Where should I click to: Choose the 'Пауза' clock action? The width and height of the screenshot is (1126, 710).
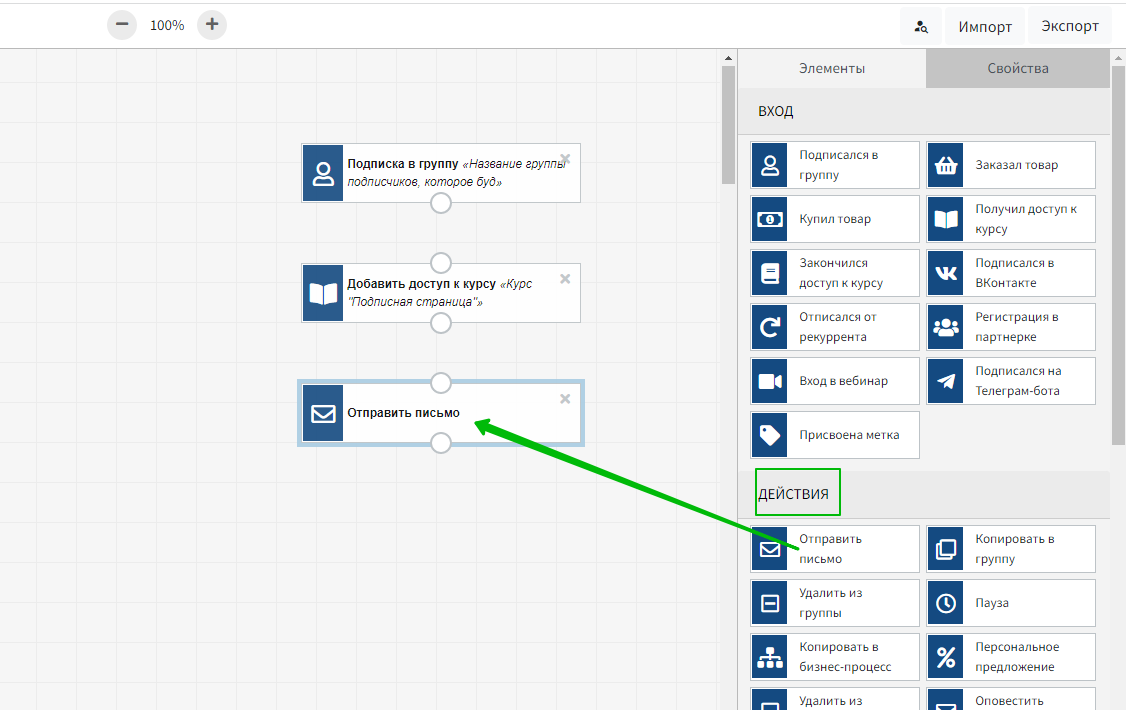1011,603
